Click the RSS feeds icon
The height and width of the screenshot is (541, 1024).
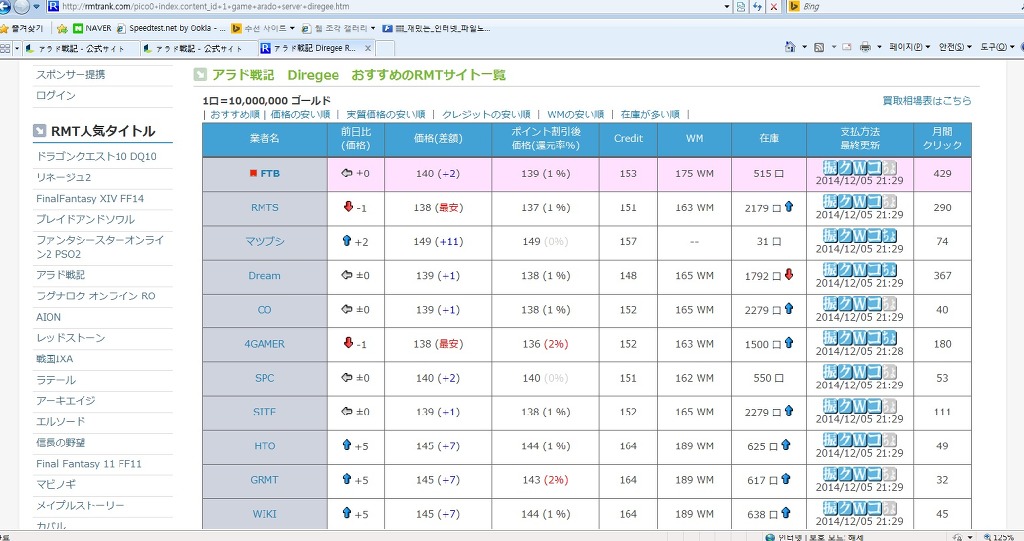(x=818, y=47)
